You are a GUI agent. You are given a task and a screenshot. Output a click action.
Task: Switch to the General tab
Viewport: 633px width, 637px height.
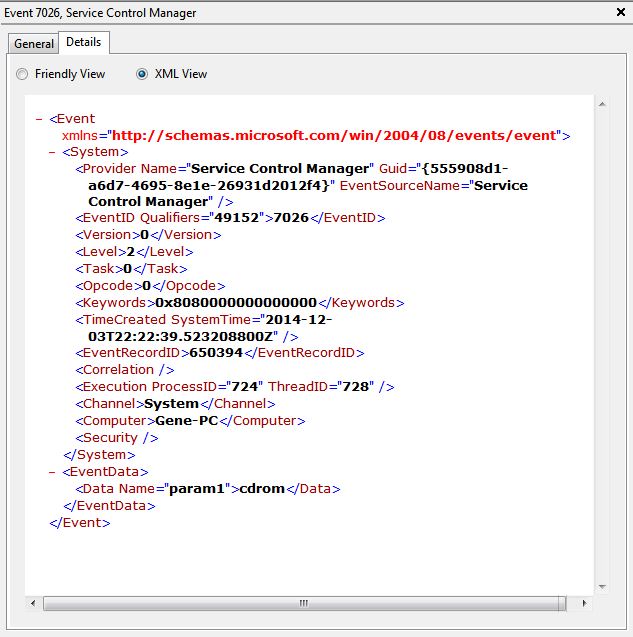[x=33, y=44]
